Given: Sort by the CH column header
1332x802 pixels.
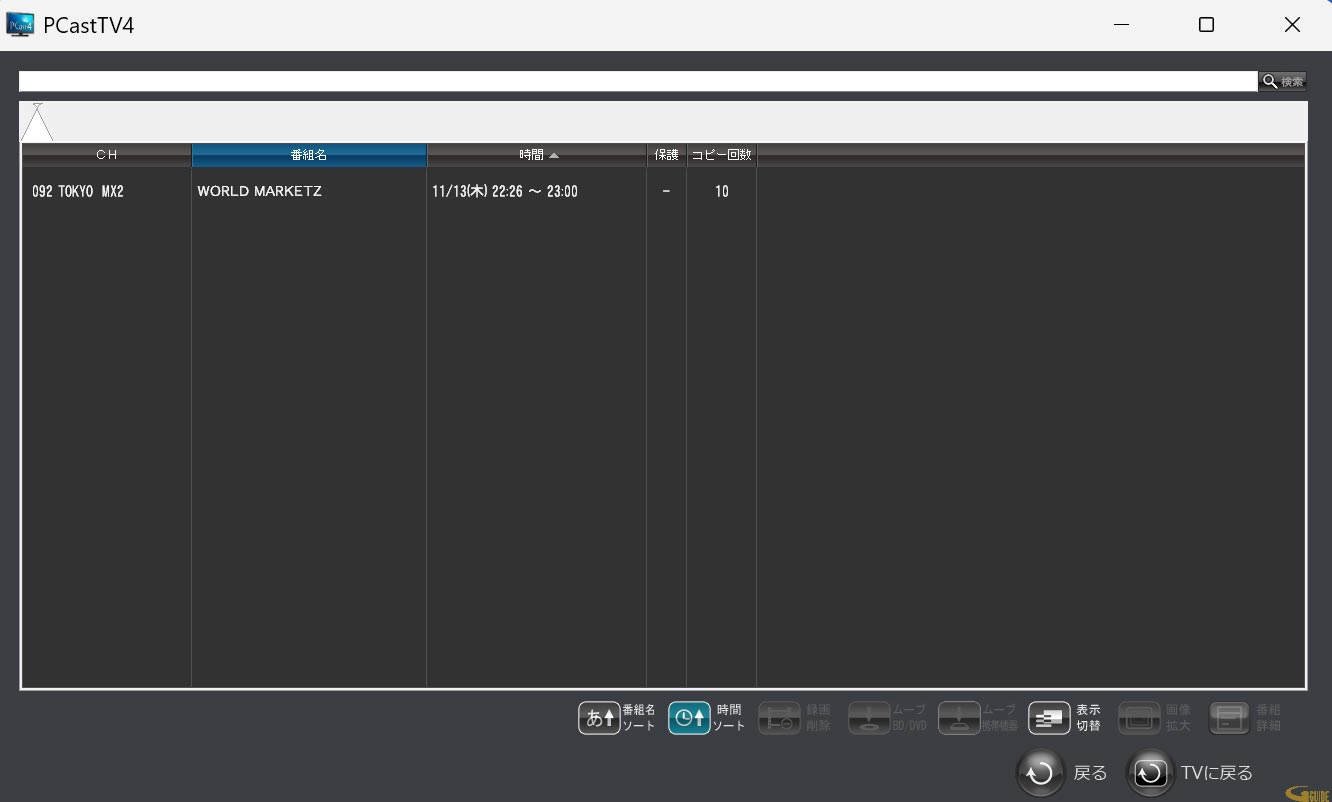Looking at the screenshot, I should (x=106, y=155).
